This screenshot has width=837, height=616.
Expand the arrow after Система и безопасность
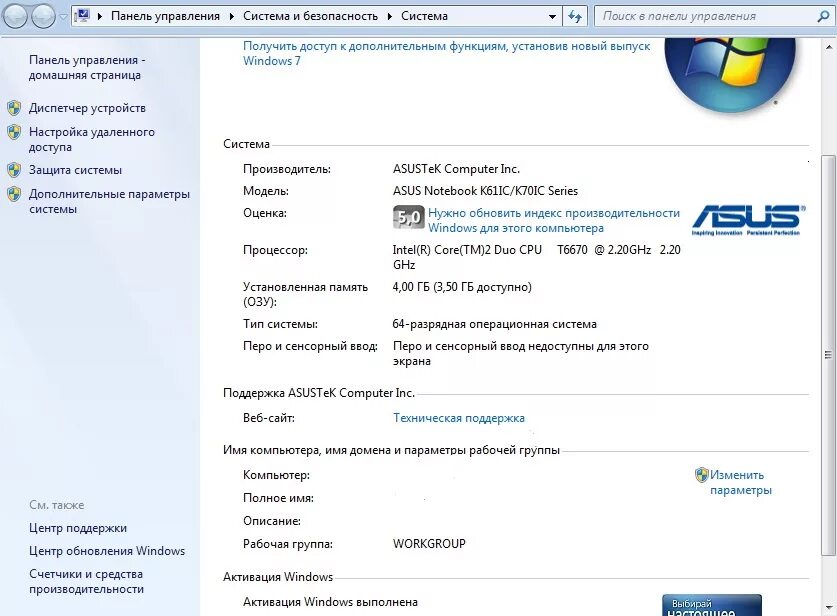[390, 17]
